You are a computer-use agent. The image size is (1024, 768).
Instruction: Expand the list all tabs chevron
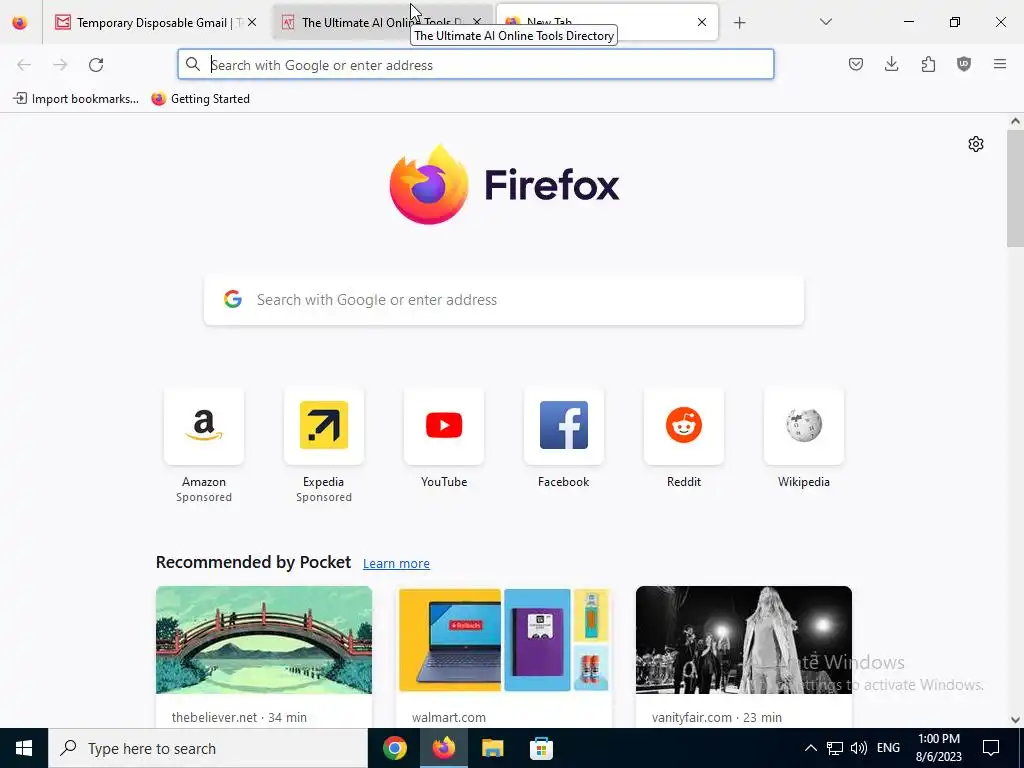825,22
